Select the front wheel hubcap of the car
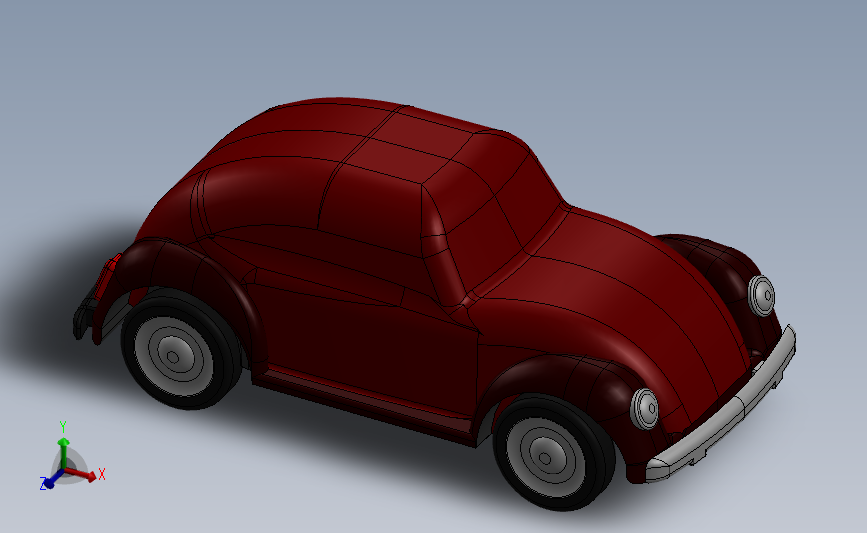This screenshot has width=867, height=533. pos(545,458)
